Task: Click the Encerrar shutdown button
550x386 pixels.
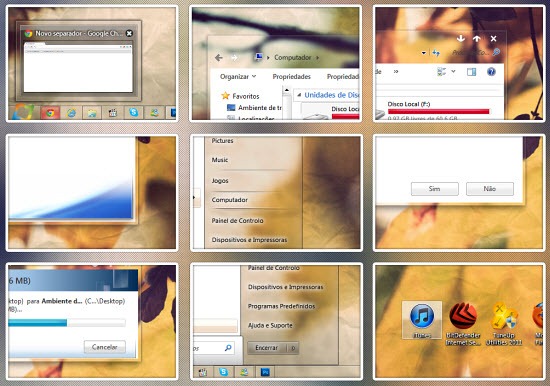Action: click(268, 348)
